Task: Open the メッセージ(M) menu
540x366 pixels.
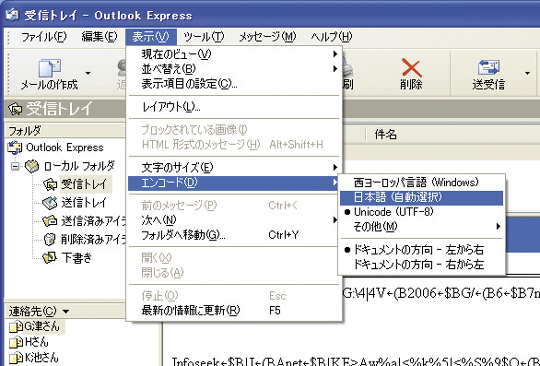Action: tap(268, 36)
